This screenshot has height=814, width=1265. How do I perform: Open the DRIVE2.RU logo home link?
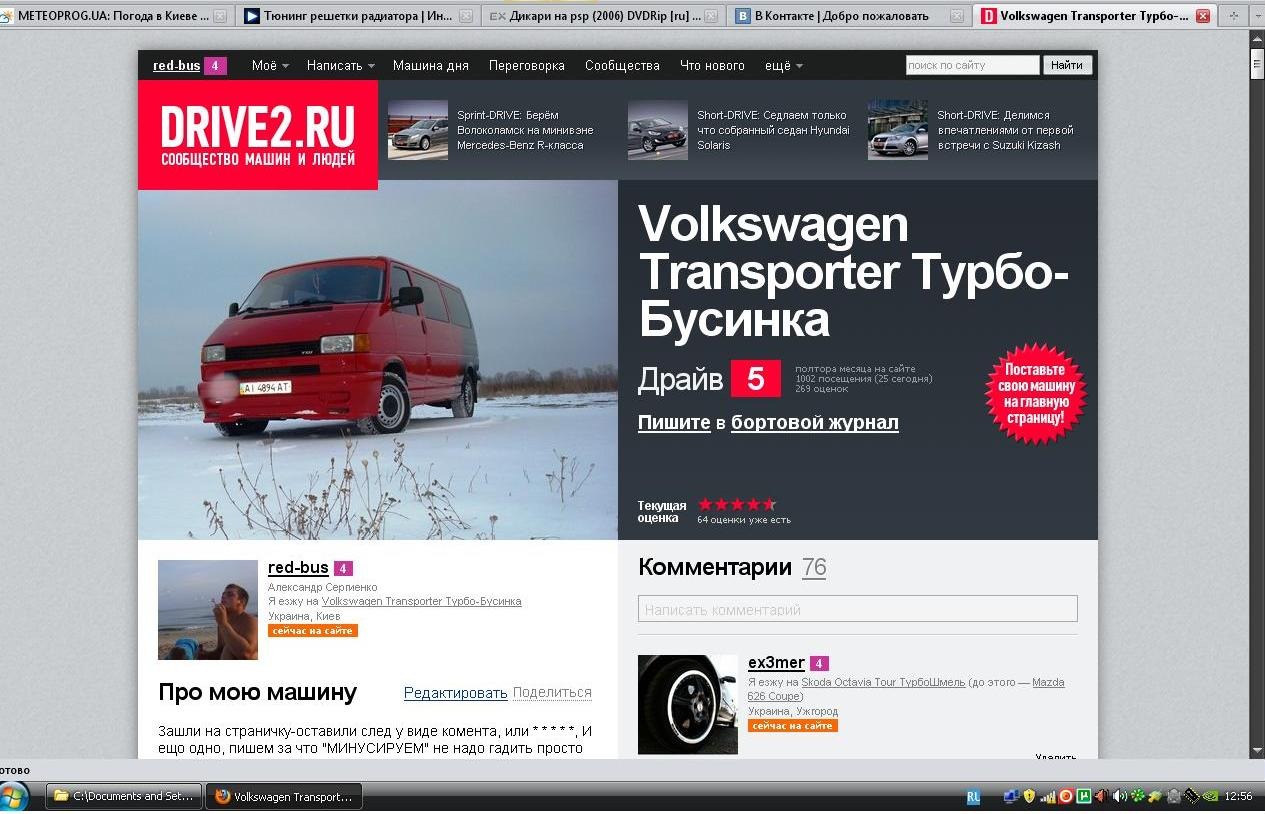[x=258, y=135]
